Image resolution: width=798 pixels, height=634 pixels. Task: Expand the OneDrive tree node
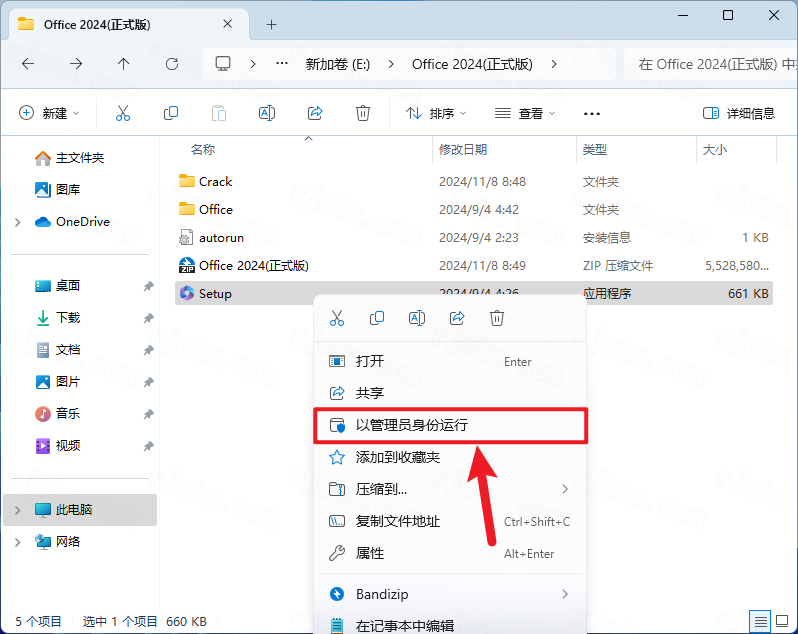click(x=18, y=222)
